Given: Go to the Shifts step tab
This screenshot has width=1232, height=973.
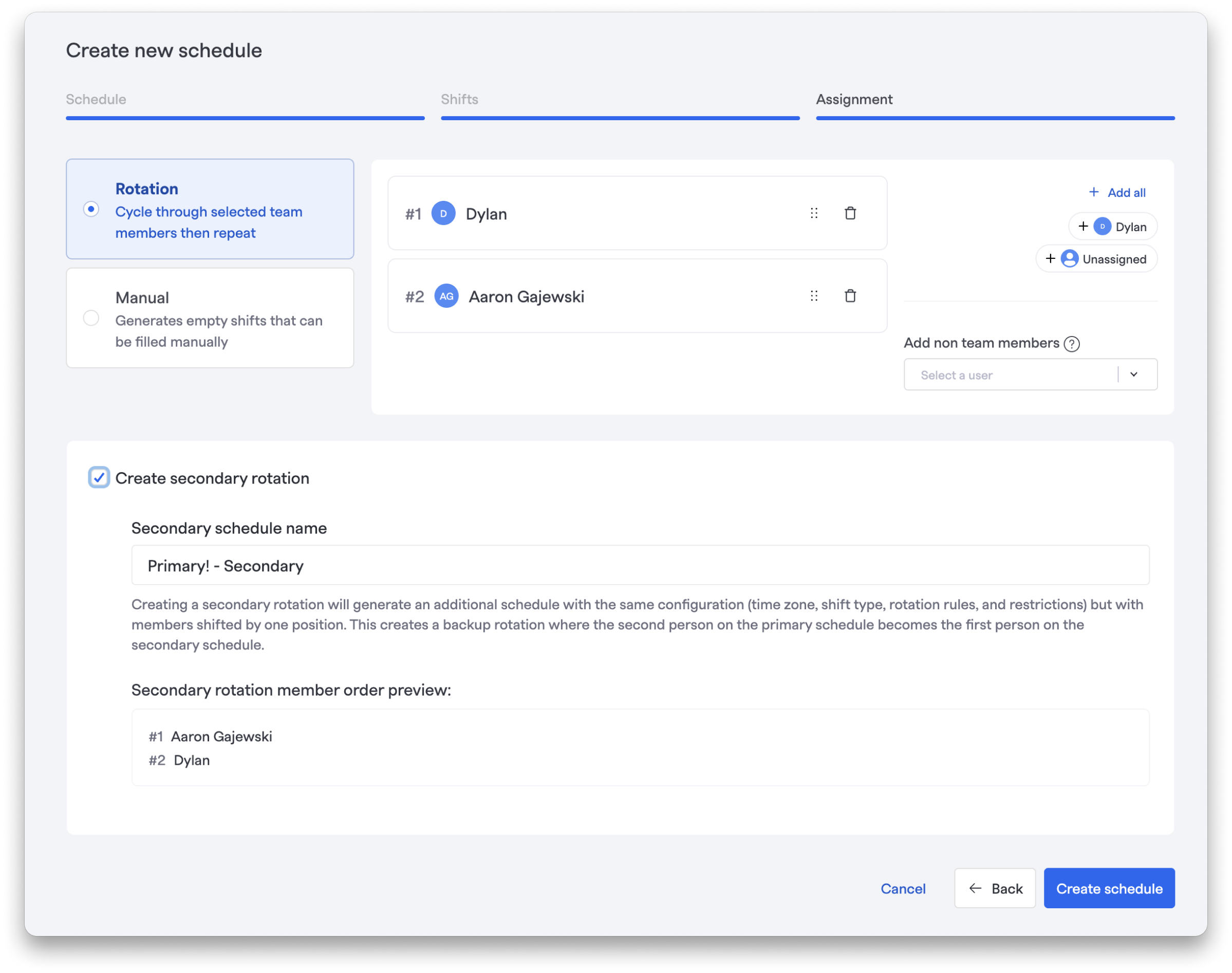Looking at the screenshot, I should point(459,99).
